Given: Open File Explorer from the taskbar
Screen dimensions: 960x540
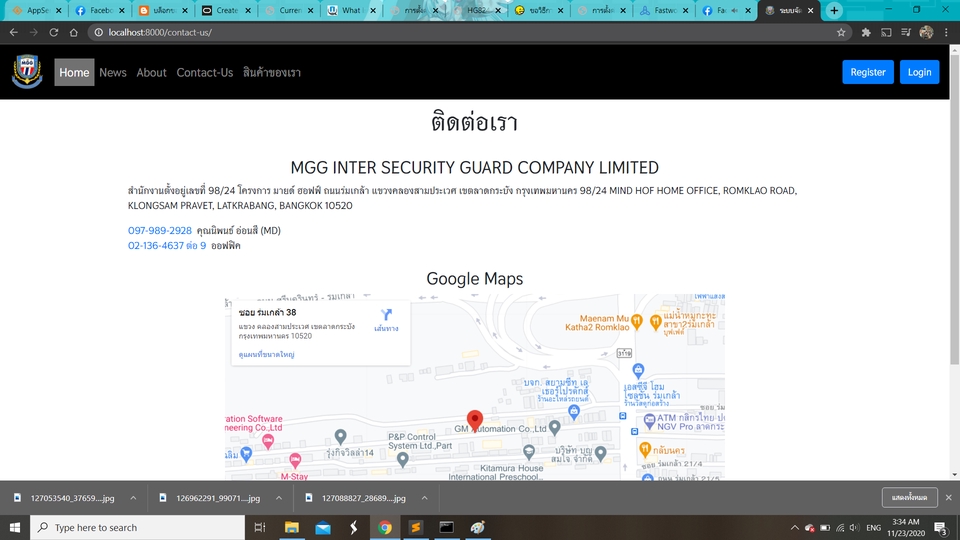Looking at the screenshot, I should point(291,527).
